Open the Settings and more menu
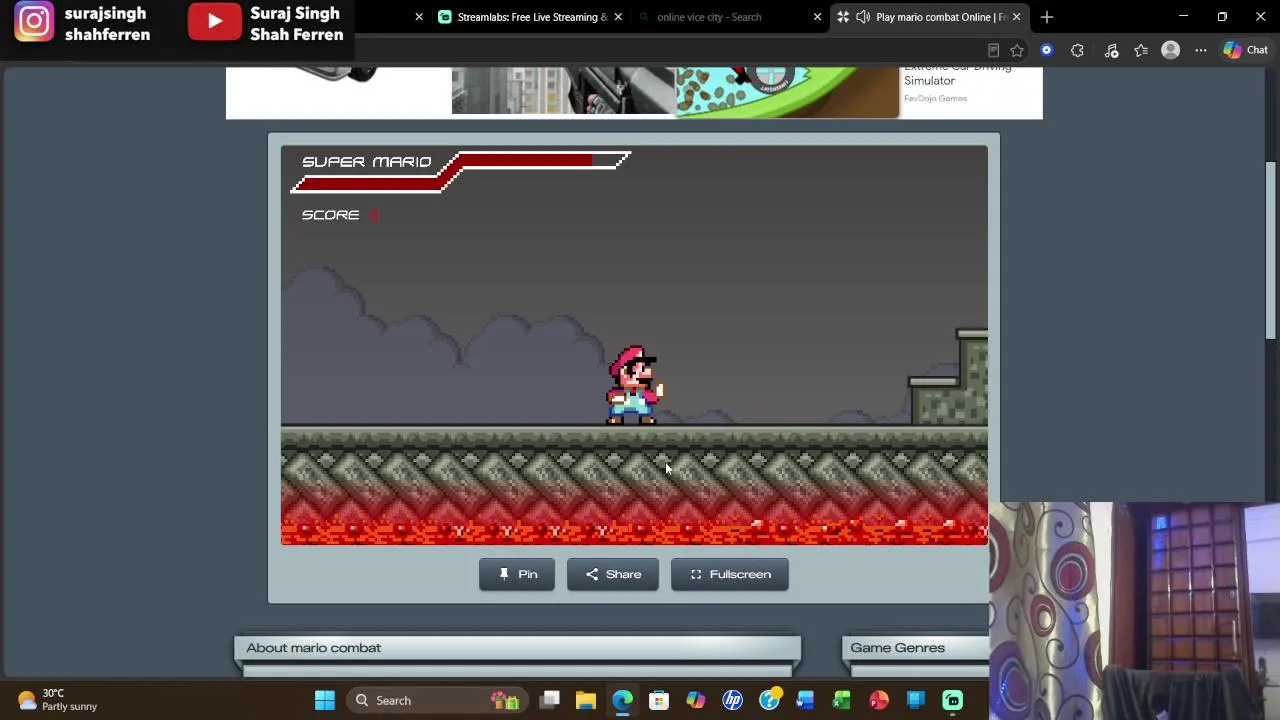The image size is (1280, 720). [x=1201, y=50]
